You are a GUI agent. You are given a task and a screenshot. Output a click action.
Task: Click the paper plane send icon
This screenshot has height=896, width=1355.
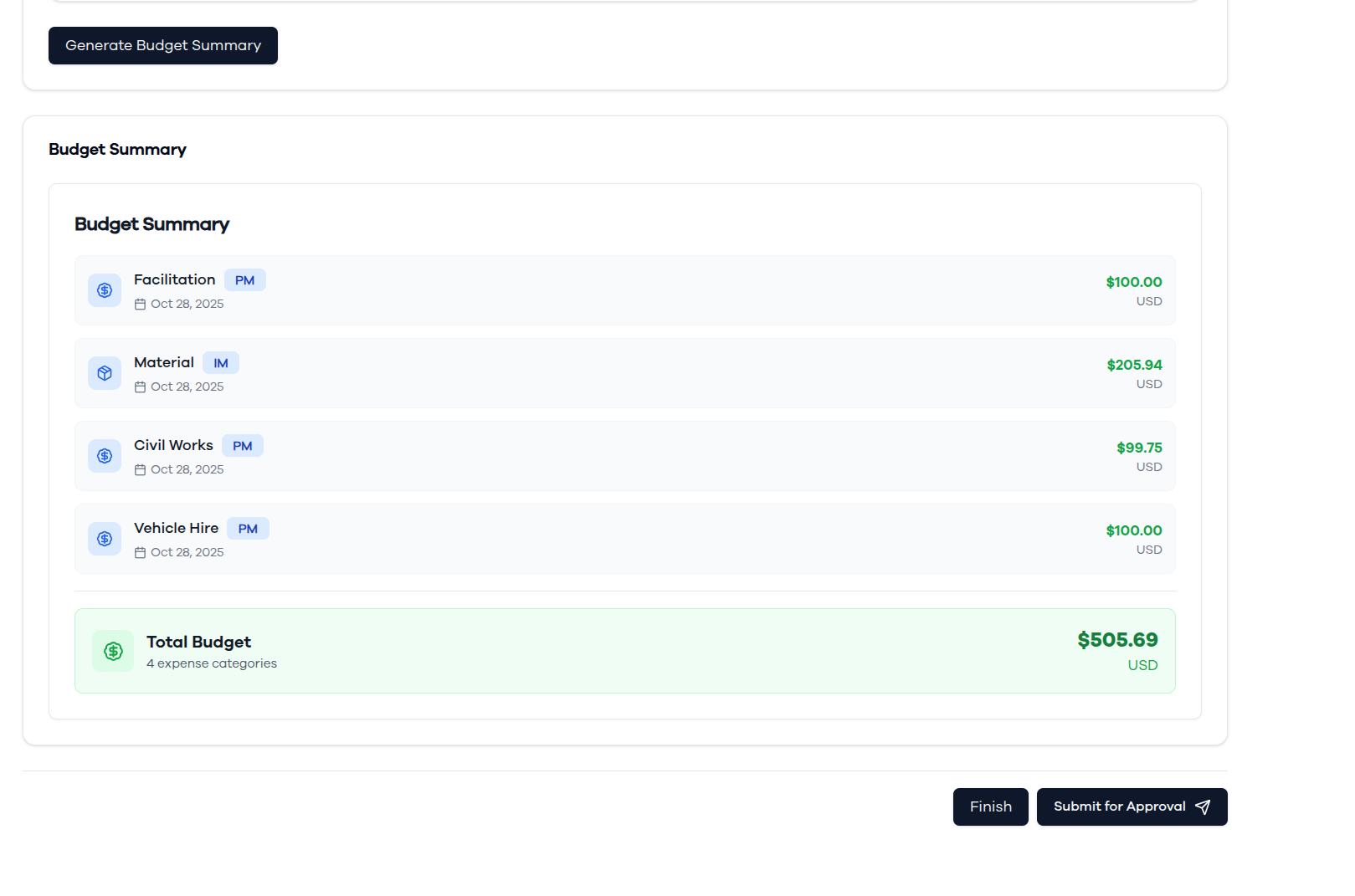[1203, 806]
